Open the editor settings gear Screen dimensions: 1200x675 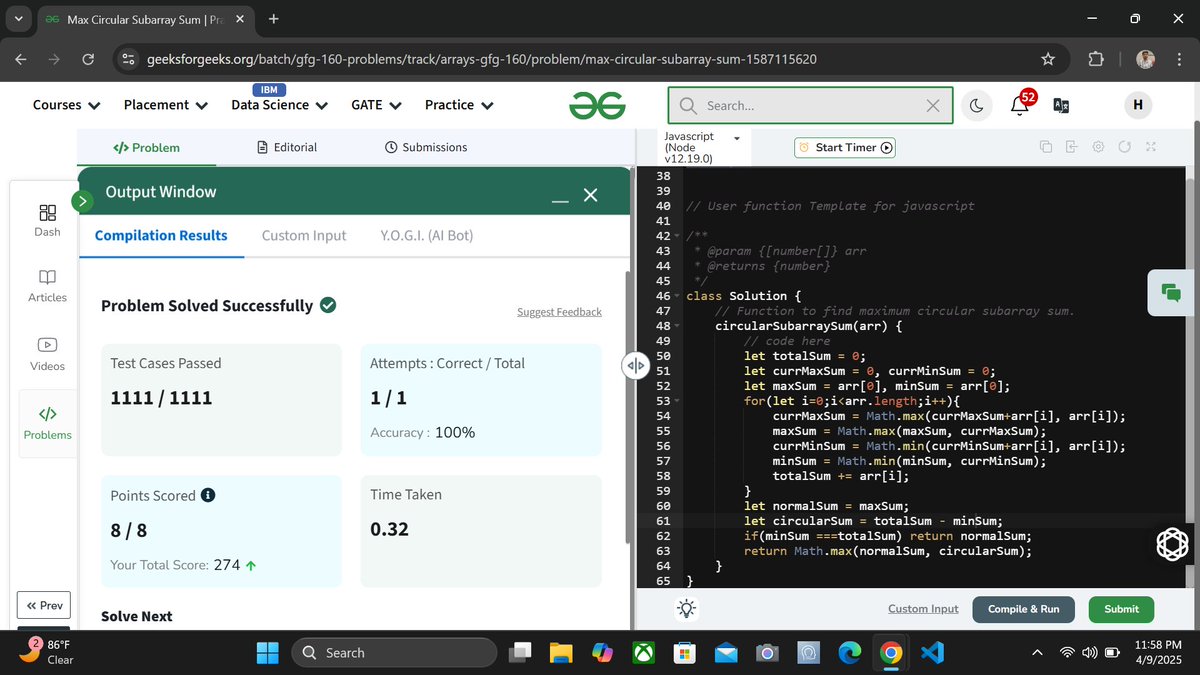[1097, 147]
